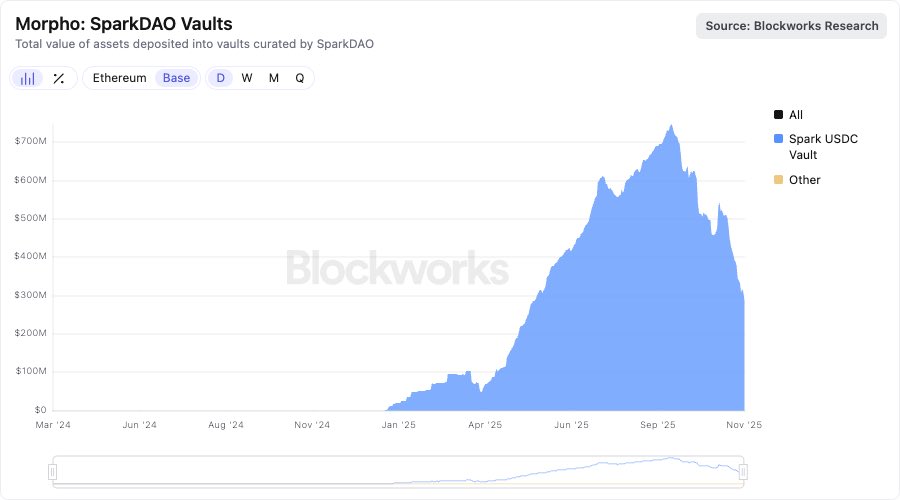Switch to percentage chart view
Screen dimensions: 900x500
pyautogui.click(x=59, y=78)
